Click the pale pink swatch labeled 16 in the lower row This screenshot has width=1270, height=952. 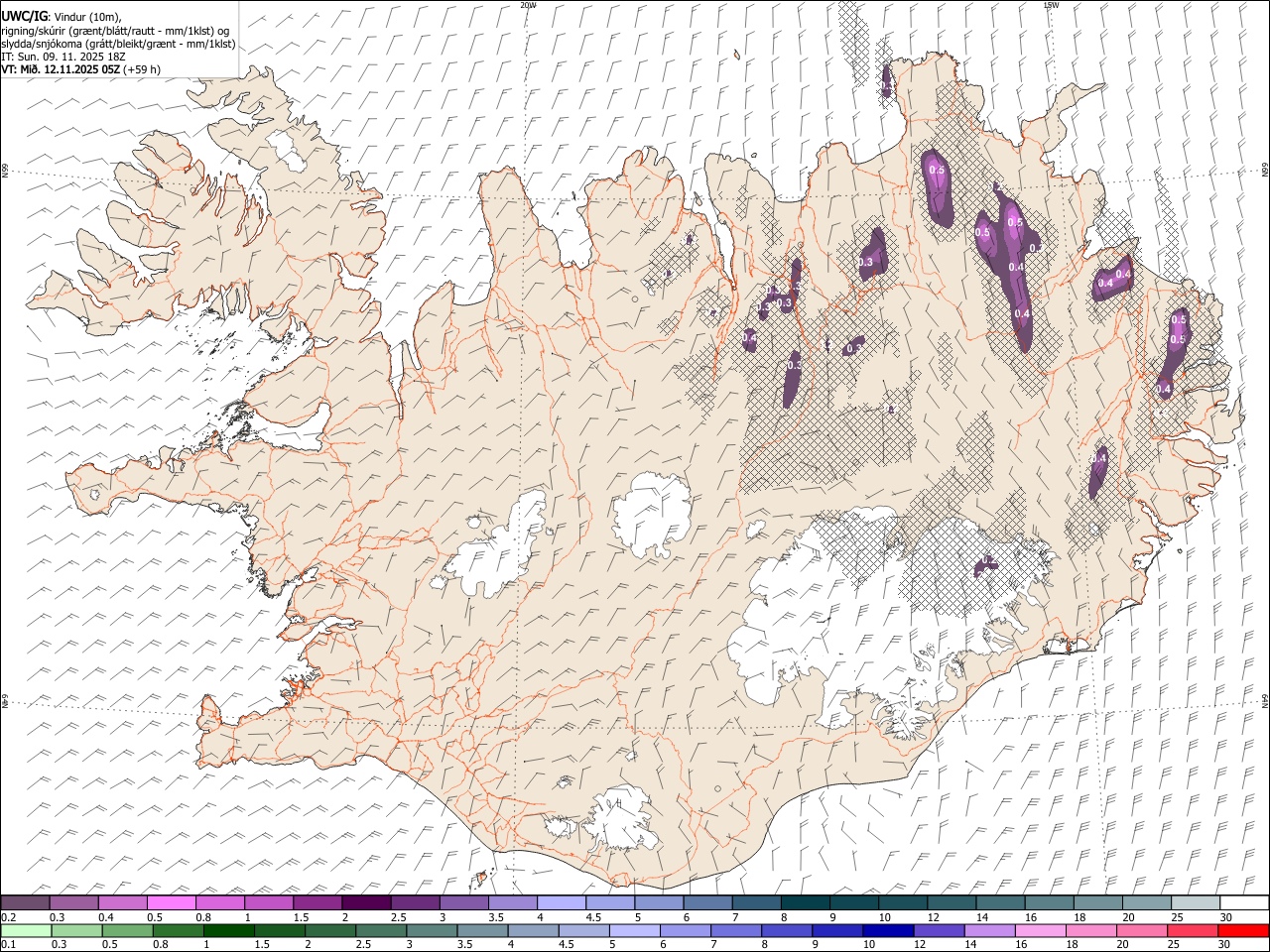pos(1039,930)
